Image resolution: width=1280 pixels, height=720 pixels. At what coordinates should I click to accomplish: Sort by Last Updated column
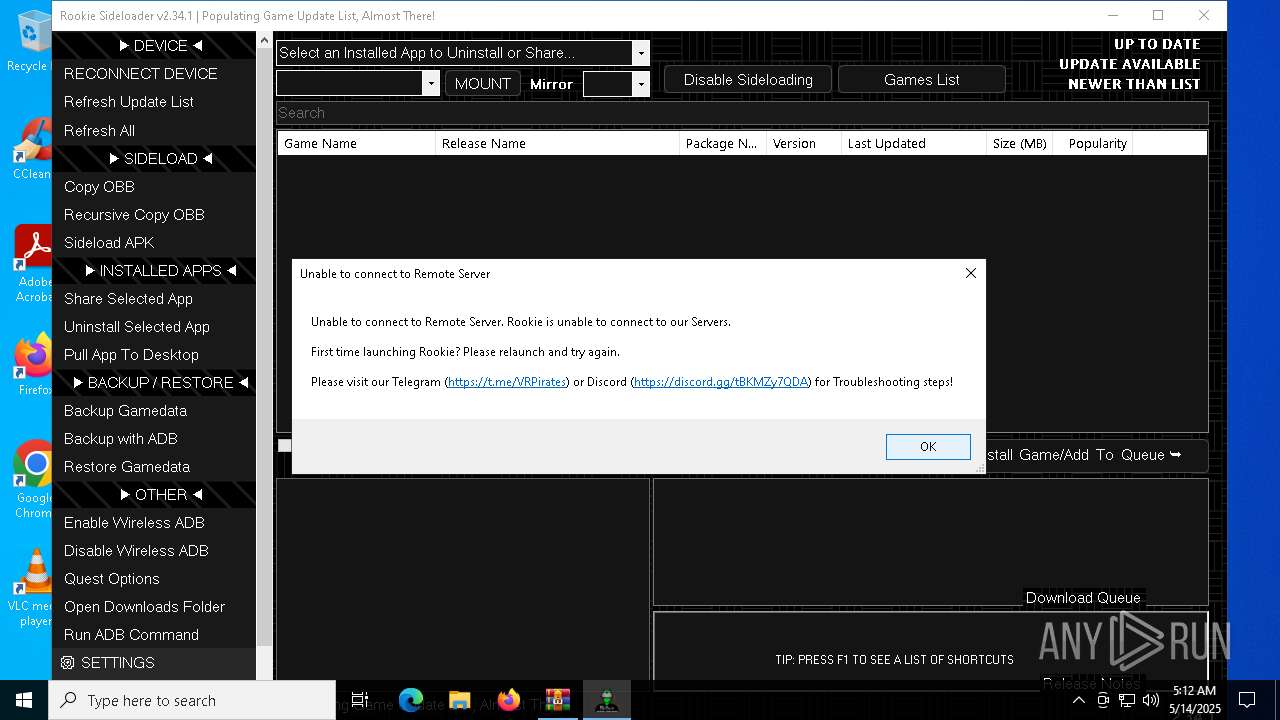pos(914,144)
